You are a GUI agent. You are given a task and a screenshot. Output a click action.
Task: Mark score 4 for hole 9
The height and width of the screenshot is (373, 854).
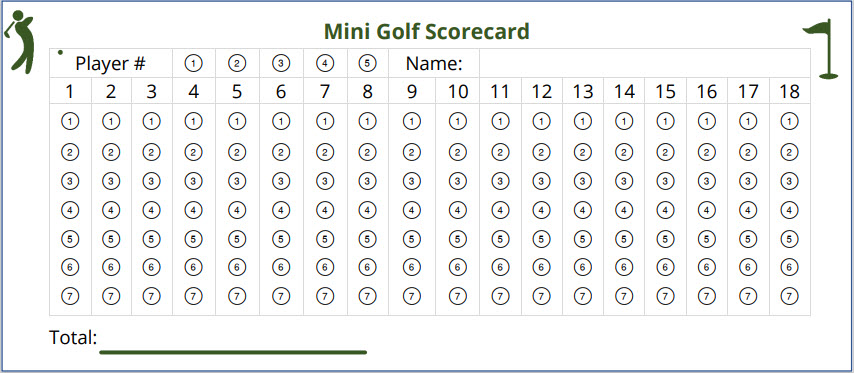412,209
